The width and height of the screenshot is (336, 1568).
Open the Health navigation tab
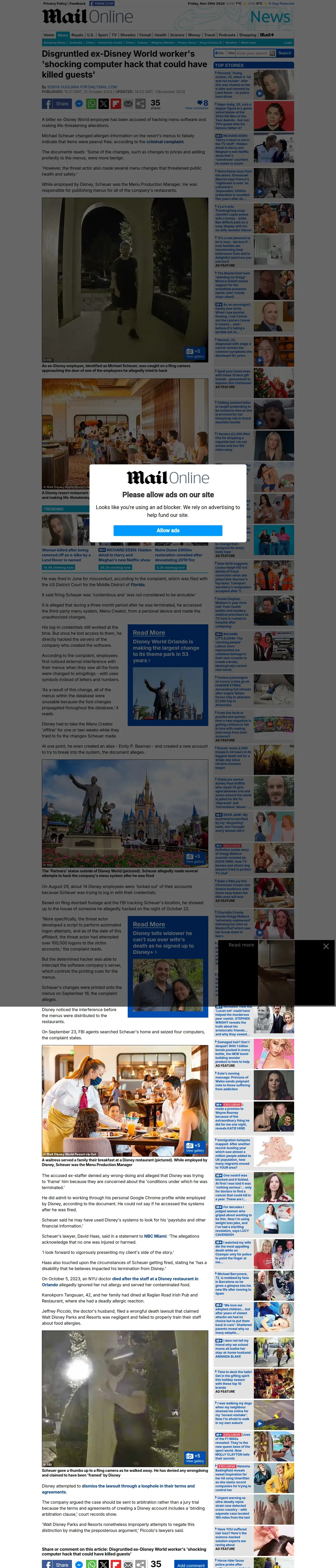(x=160, y=35)
